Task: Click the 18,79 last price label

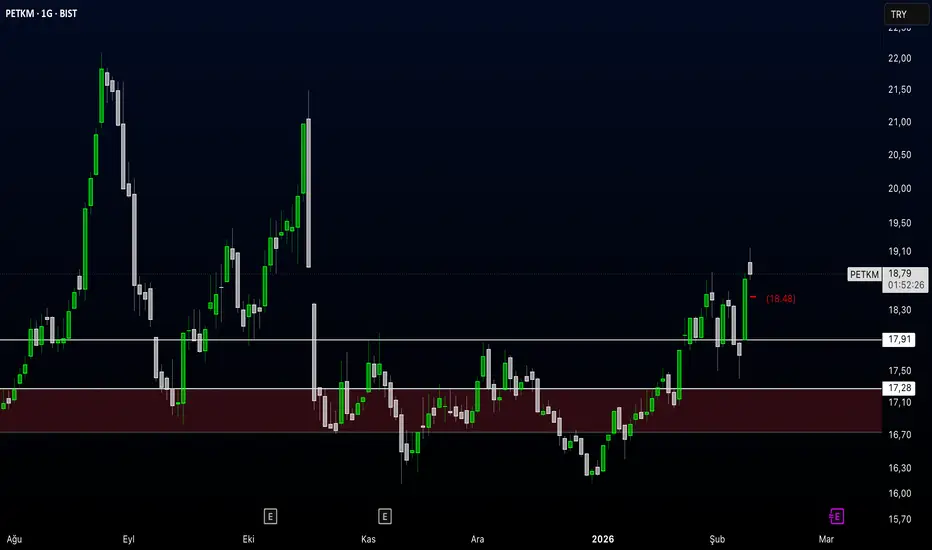Action: (900, 274)
